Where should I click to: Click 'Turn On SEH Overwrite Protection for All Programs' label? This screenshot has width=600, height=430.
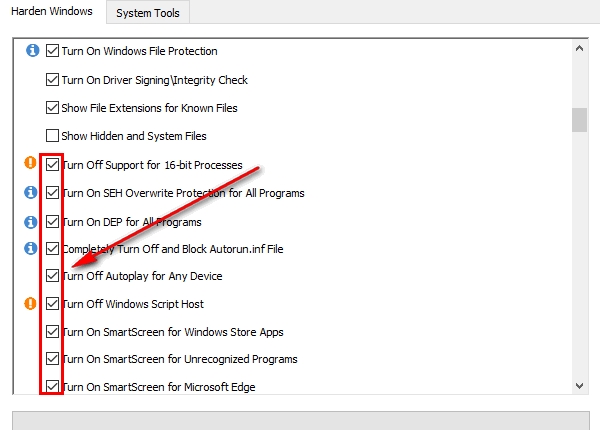tap(183, 193)
